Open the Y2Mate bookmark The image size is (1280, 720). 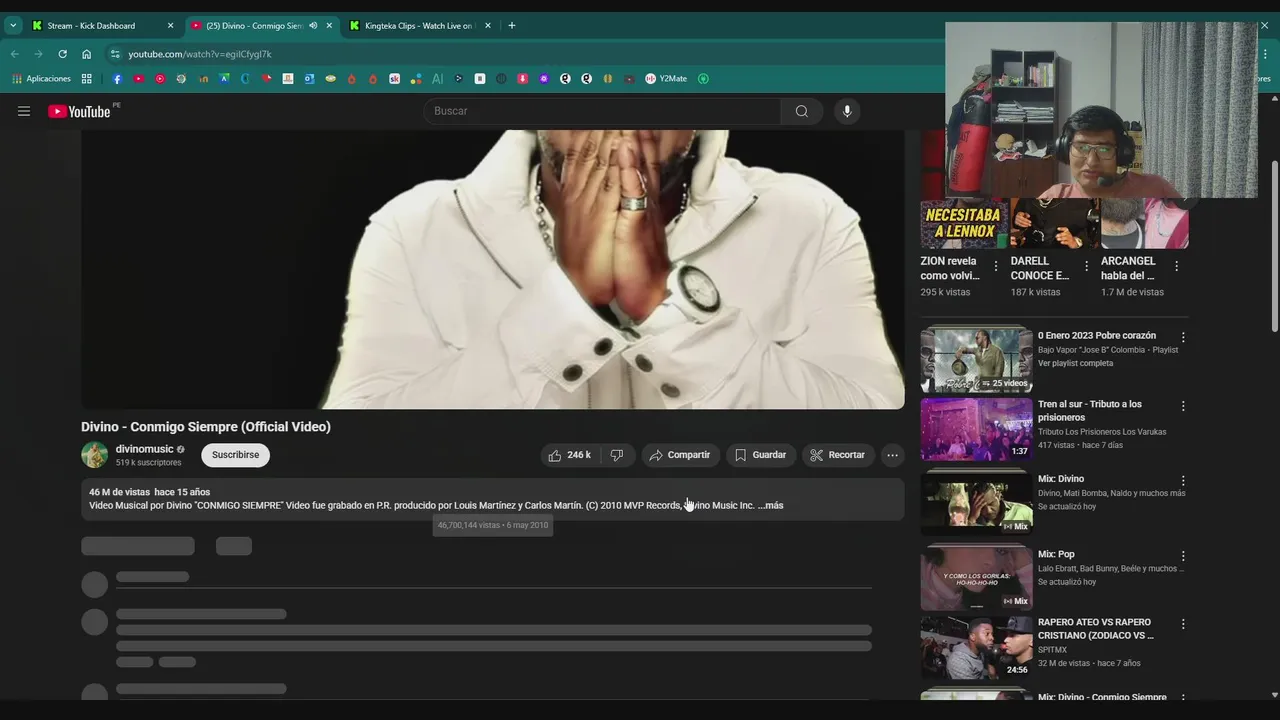click(666, 79)
